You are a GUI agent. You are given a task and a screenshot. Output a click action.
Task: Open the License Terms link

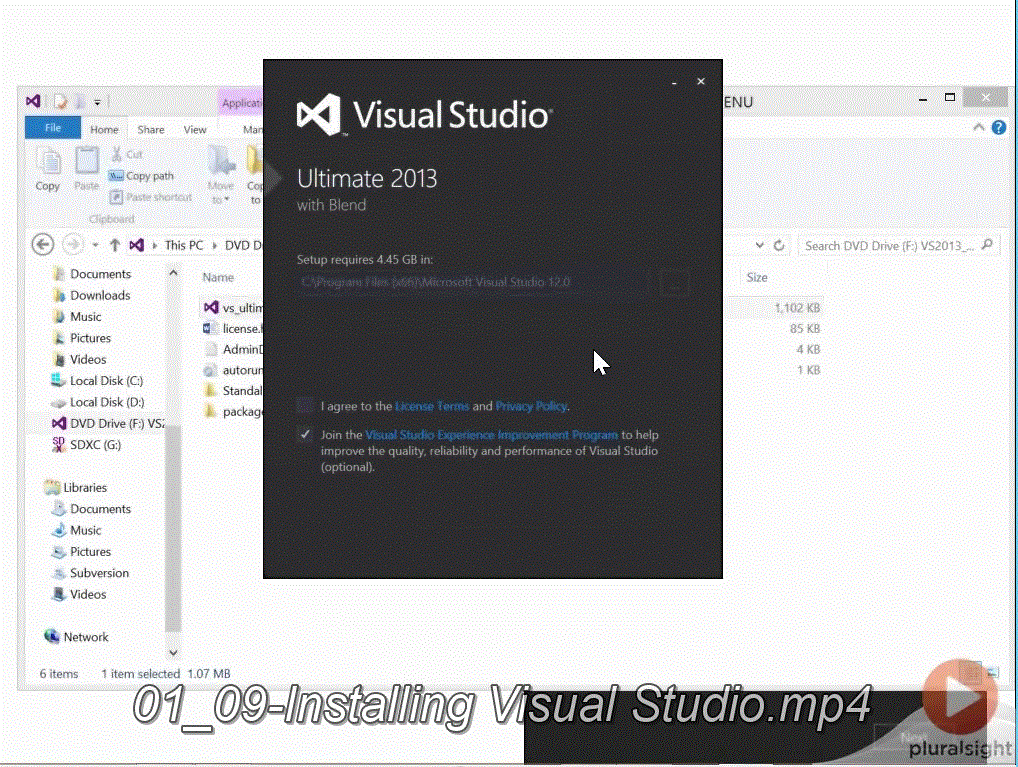tap(432, 406)
